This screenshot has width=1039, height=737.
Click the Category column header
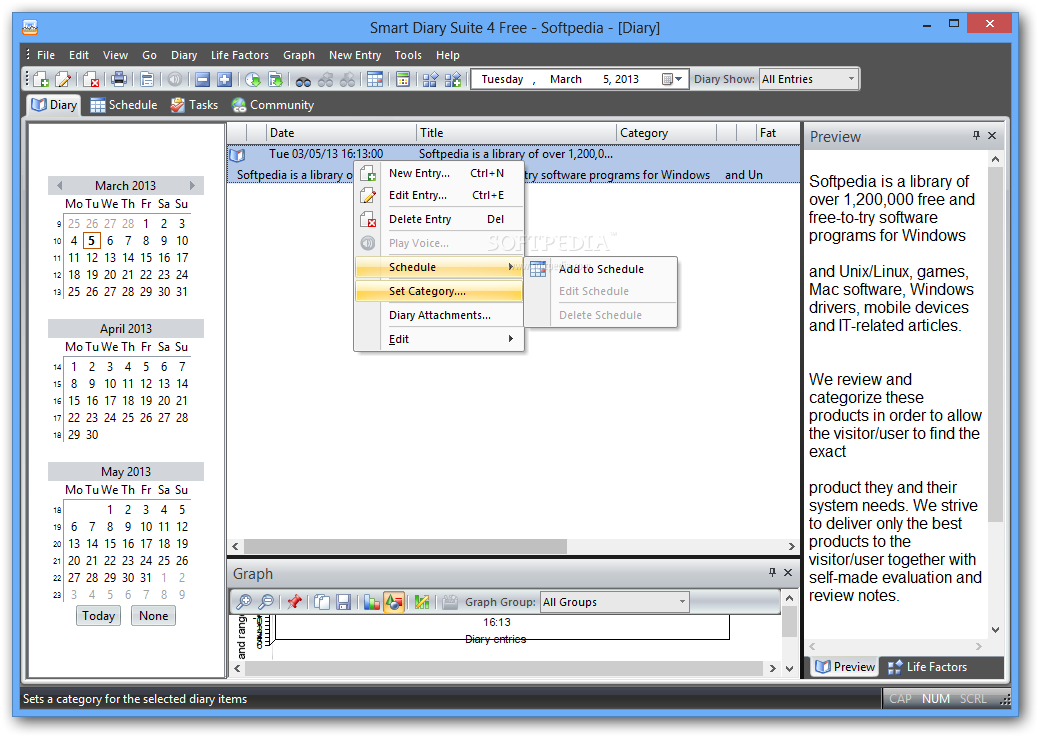point(666,133)
